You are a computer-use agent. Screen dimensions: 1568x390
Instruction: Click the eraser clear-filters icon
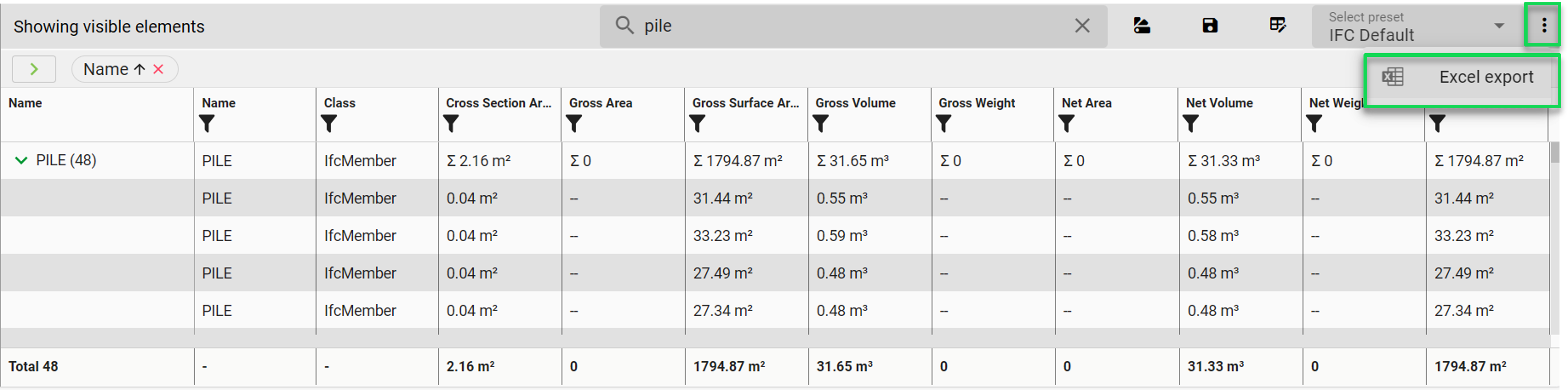click(1141, 26)
